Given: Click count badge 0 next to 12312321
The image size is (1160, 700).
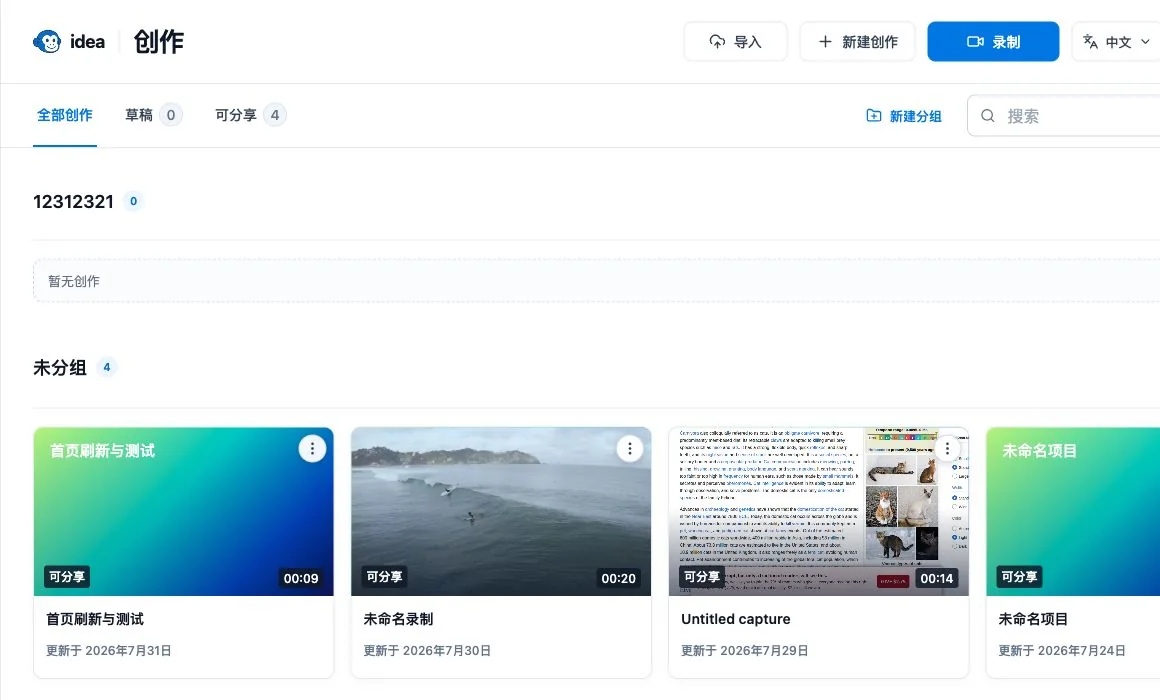Looking at the screenshot, I should click(x=133, y=201).
